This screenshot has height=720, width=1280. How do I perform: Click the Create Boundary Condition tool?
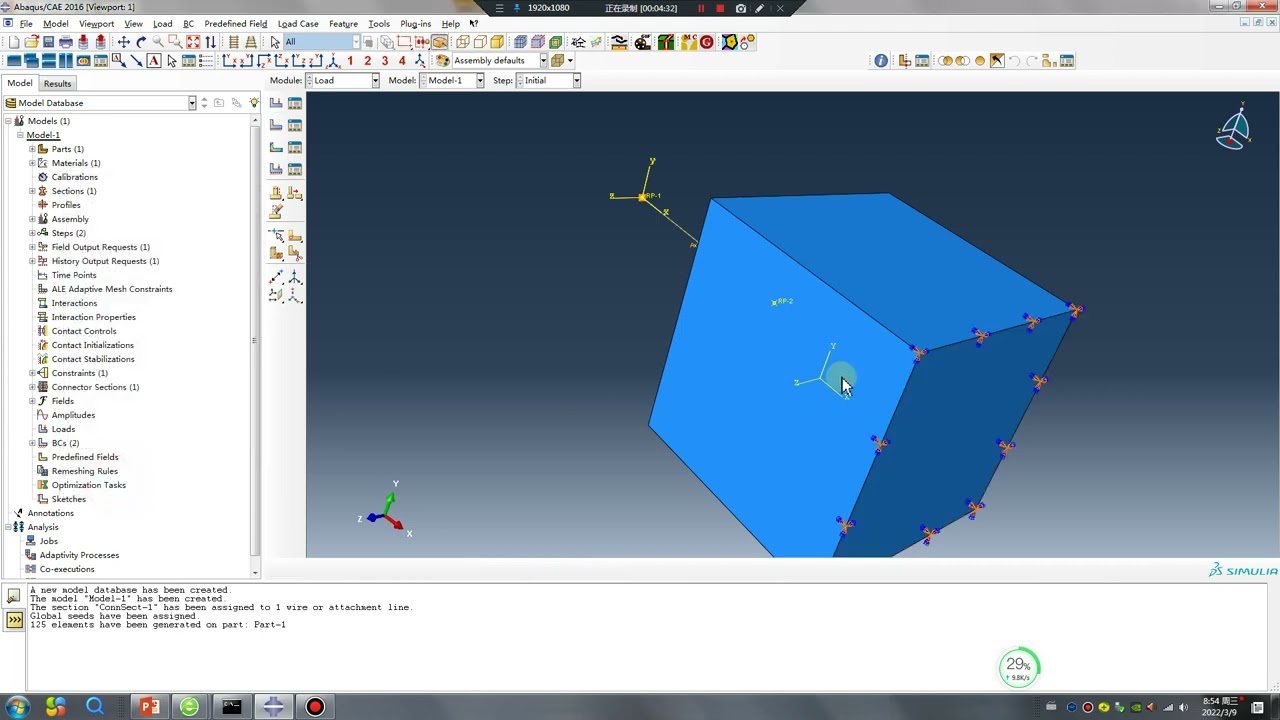276,125
